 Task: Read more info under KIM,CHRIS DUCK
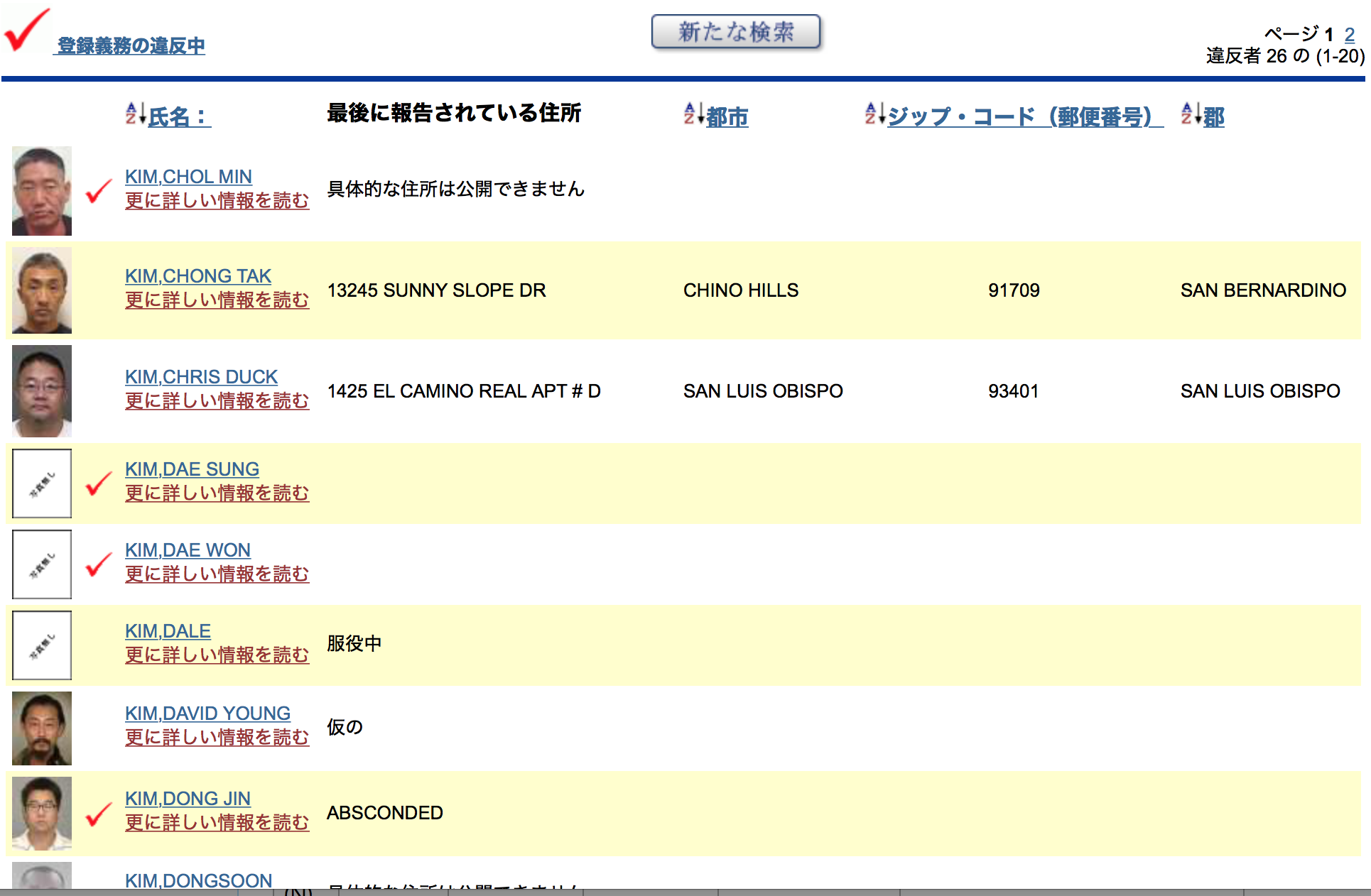coord(217,401)
